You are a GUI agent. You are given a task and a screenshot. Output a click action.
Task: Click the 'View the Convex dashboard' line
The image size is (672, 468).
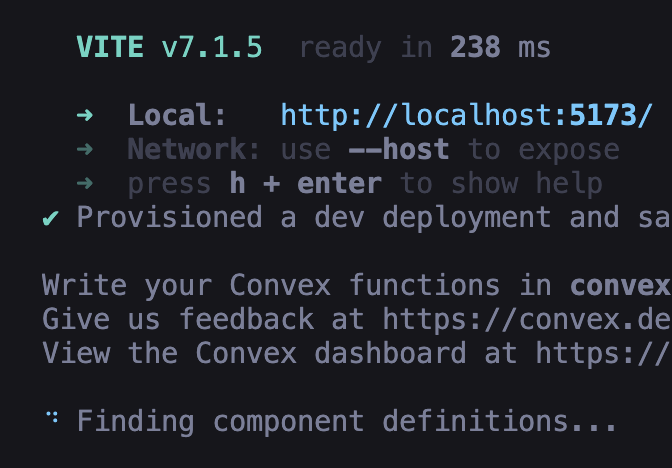[356, 354]
